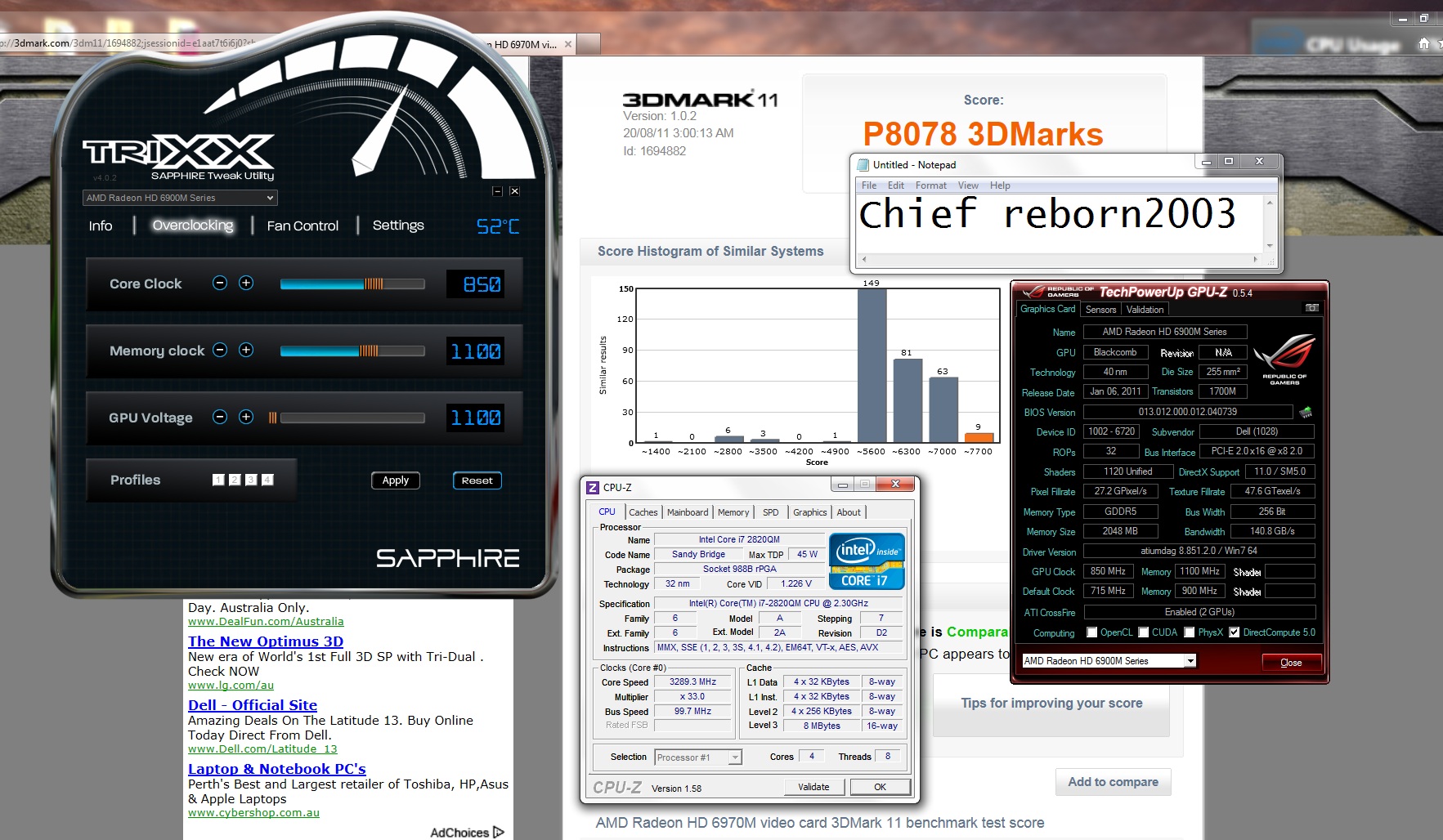
Task: Click the Notepad vertical scrollbar
Action: [1270, 224]
